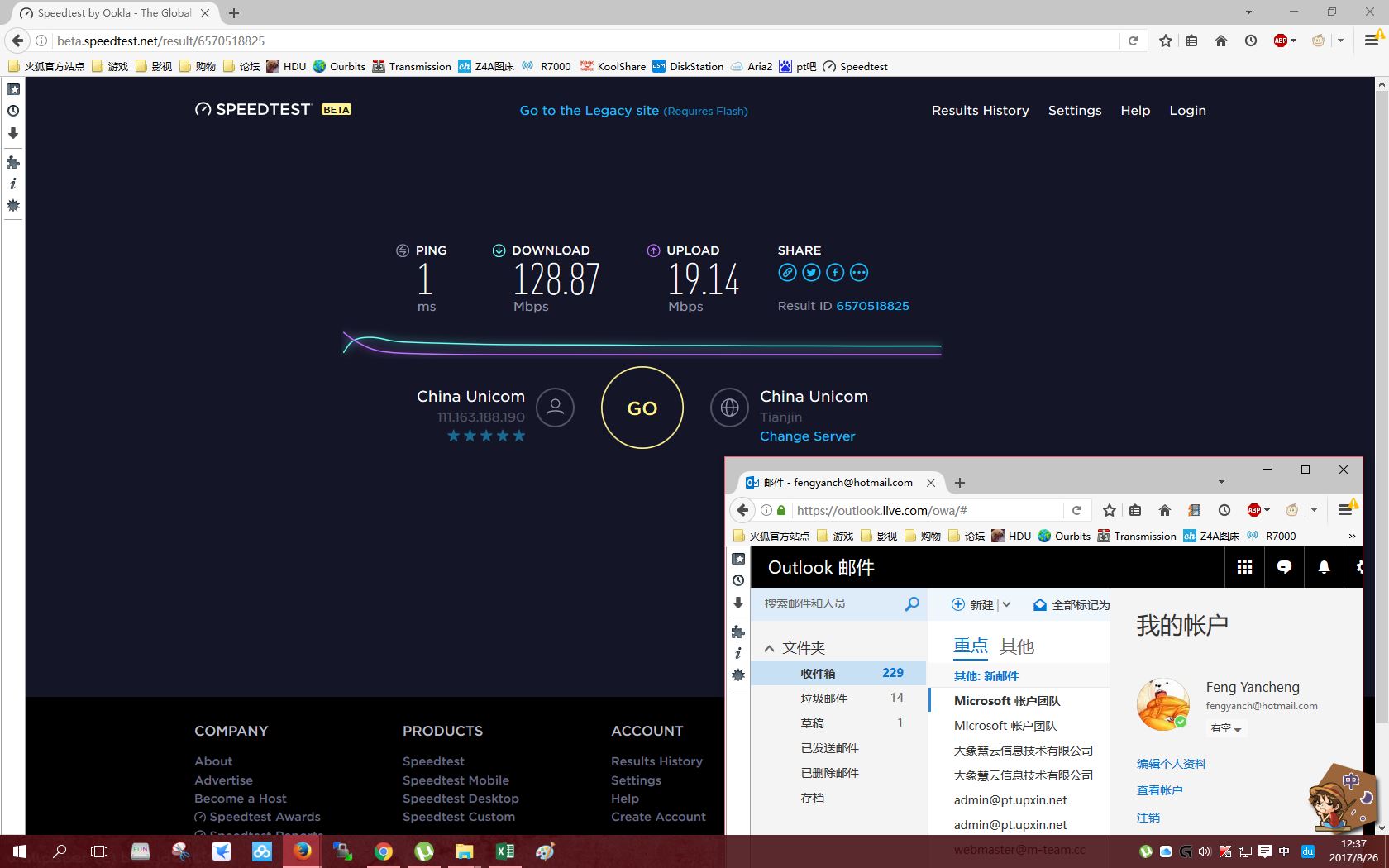Open Chrome from the taskbar

pyautogui.click(x=383, y=851)
